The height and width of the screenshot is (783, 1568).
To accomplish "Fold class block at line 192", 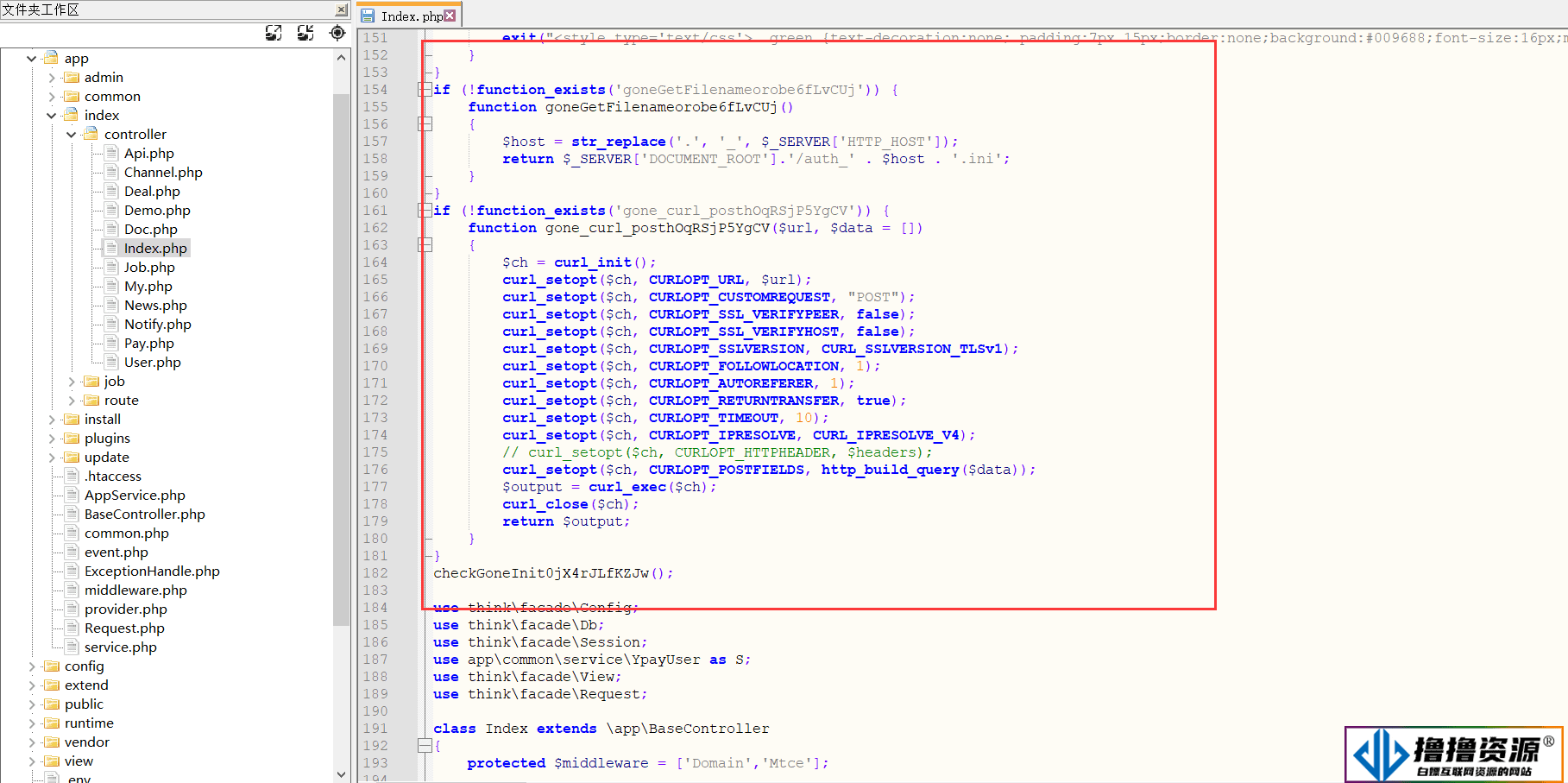I will [425, 746].
